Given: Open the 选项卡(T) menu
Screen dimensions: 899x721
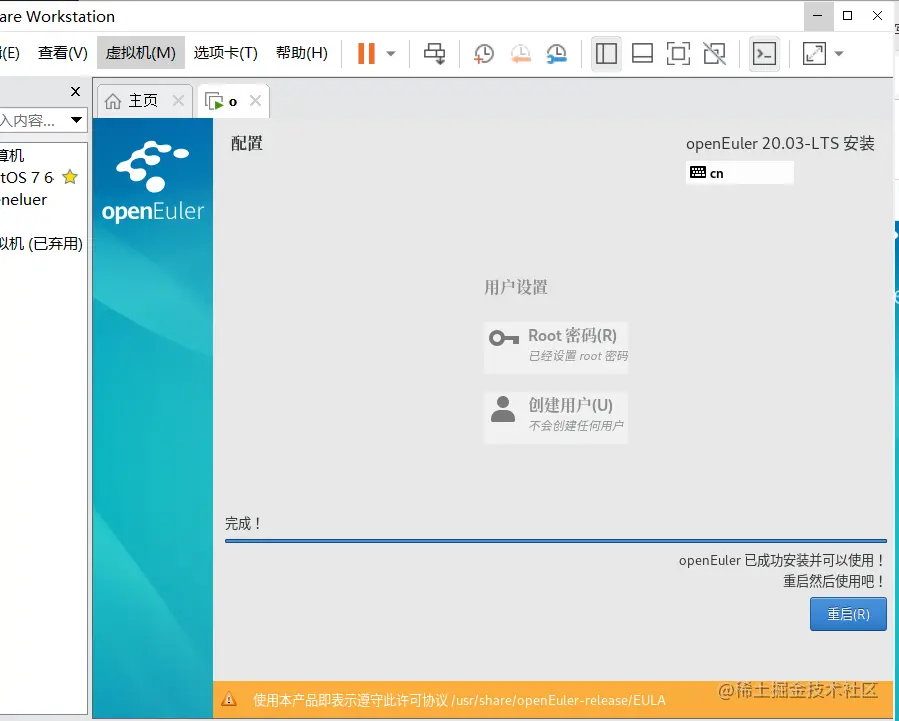Looking at the screenshot, I should click(x=225, y=53).
